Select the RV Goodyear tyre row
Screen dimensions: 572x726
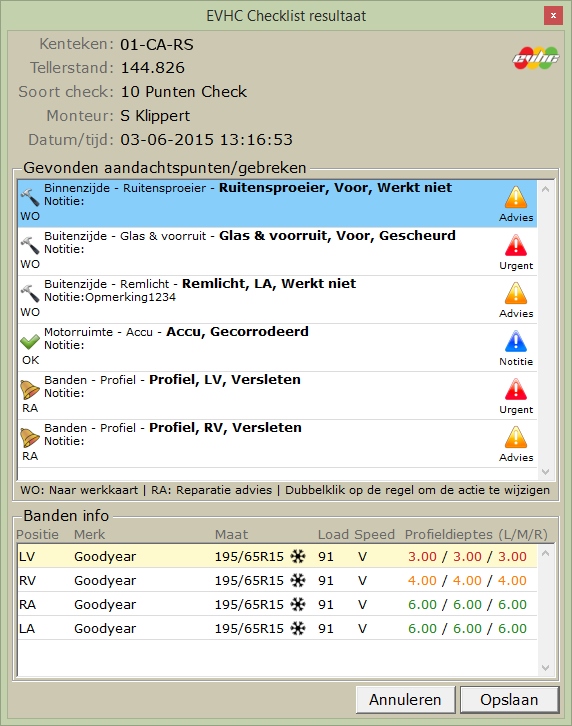(277, 580)
